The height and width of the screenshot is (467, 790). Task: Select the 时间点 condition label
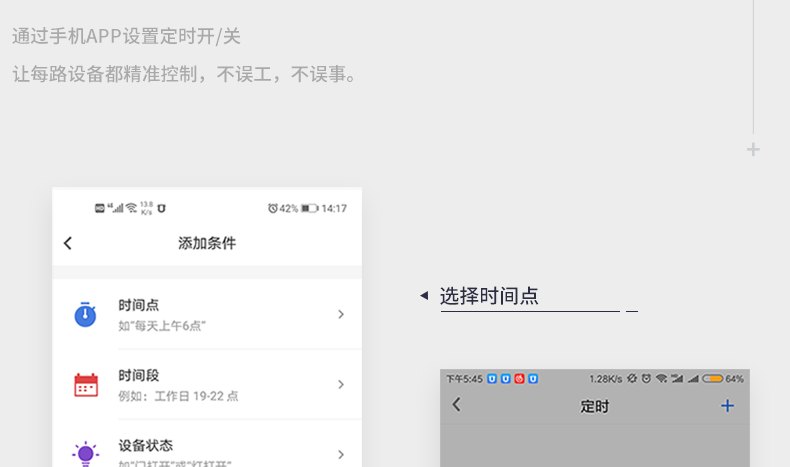click(138, 305)
